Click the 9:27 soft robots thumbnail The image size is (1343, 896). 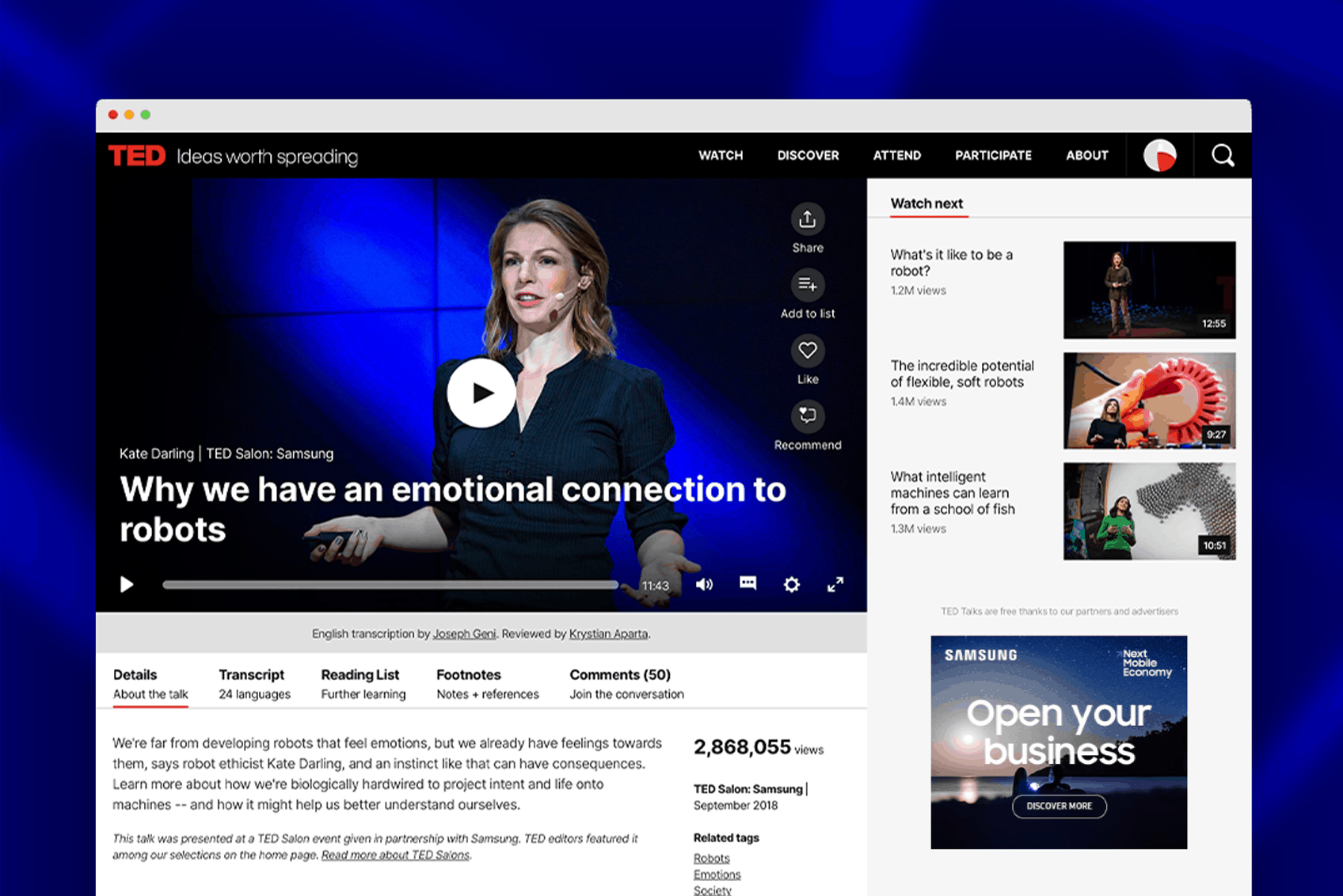coord(1149,401)
